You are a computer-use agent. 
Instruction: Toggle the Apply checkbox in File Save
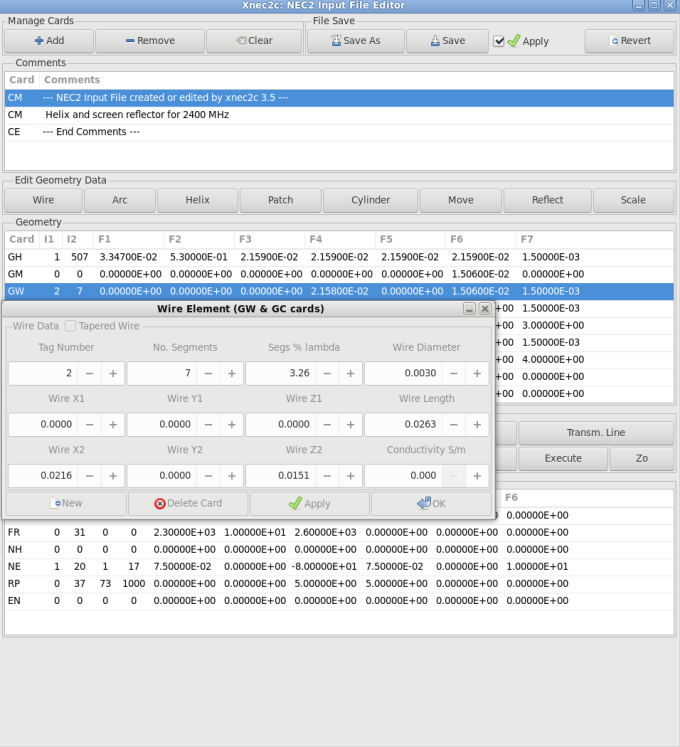pos(499,41)
